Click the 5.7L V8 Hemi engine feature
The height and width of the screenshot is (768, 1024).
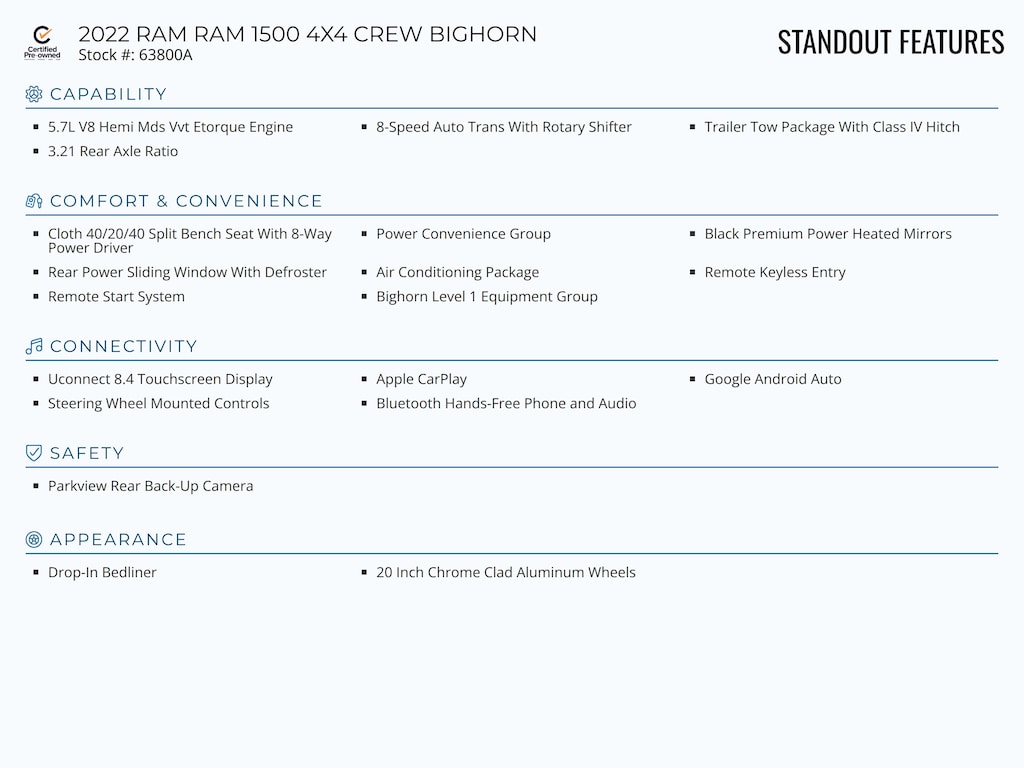pos(170,127)
